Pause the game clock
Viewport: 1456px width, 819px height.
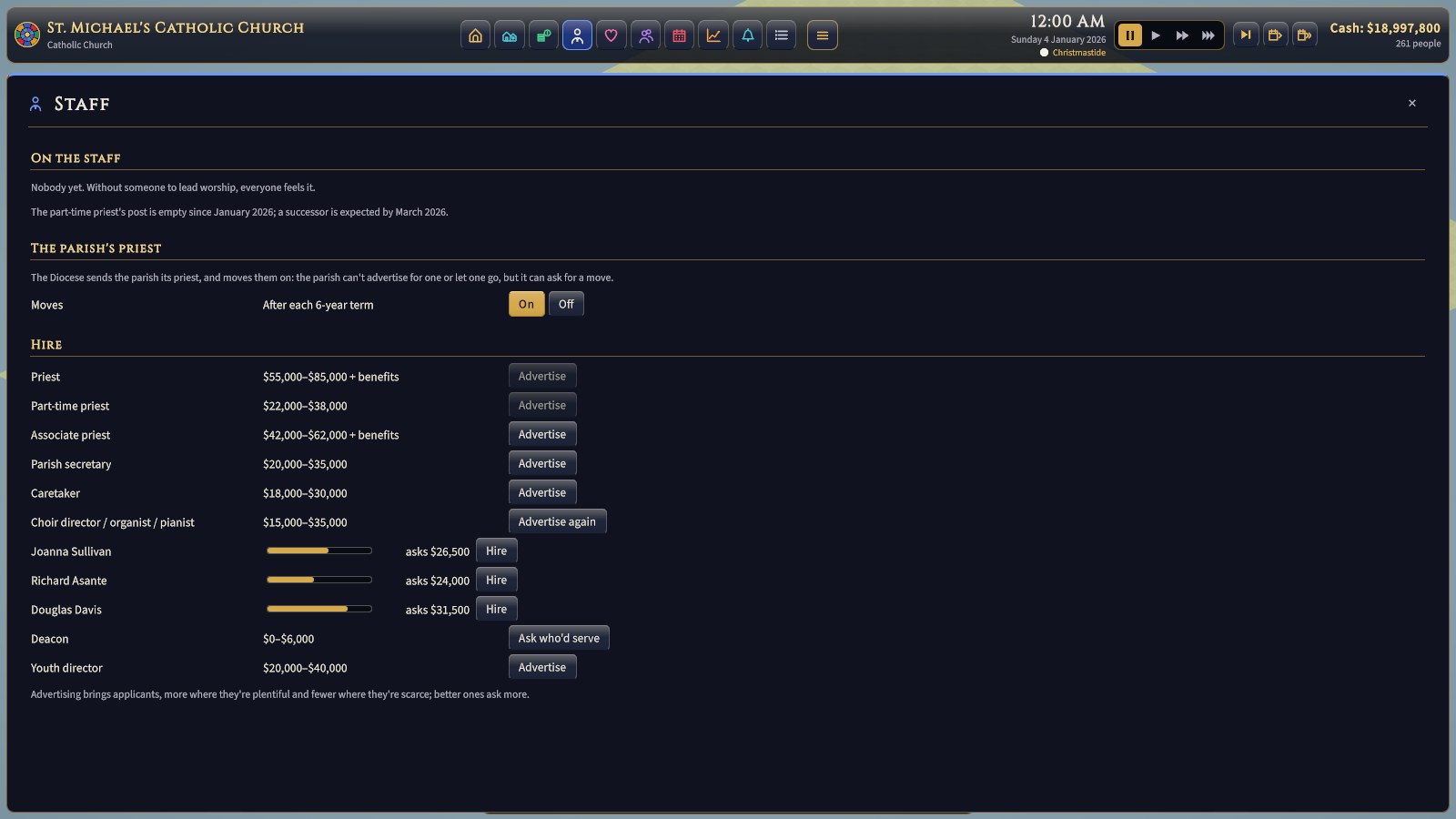(x=1129, y=35)
